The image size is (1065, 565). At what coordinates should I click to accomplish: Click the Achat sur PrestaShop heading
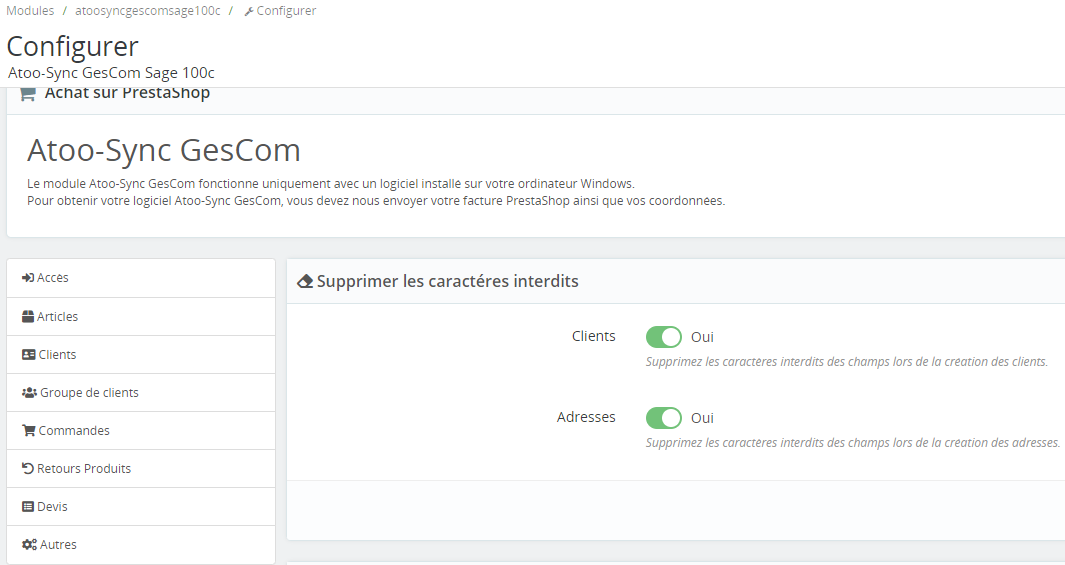(127, 93)
